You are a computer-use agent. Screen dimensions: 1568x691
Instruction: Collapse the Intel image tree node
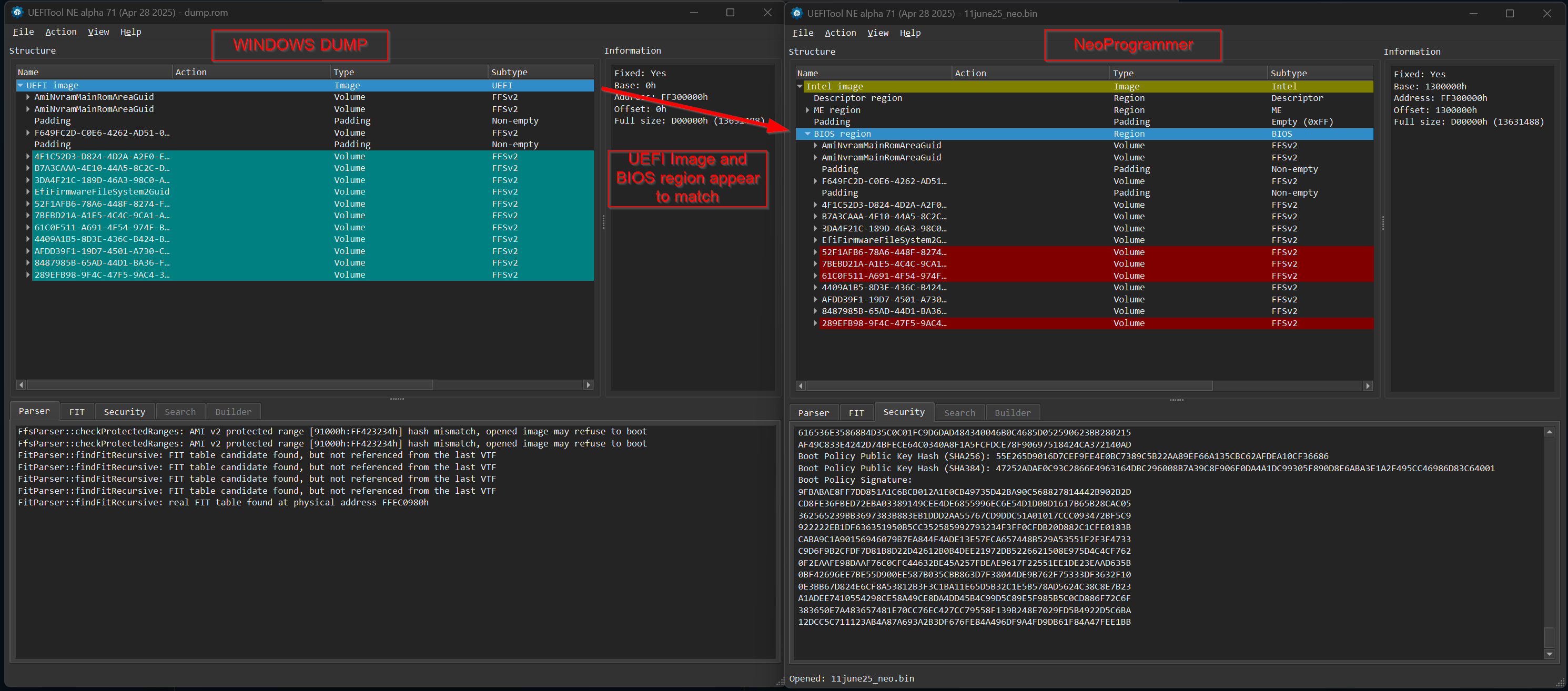[x=800, y=87]
